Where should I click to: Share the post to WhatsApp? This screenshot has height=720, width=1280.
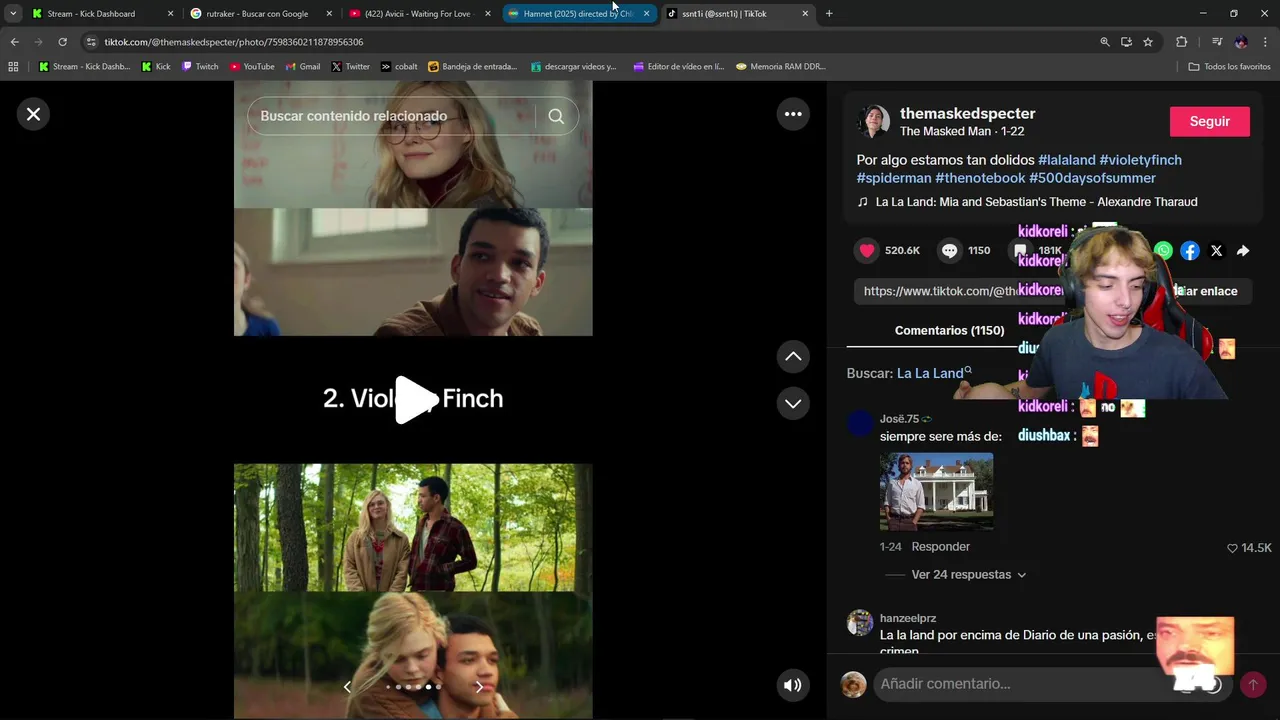[1163, 251]
